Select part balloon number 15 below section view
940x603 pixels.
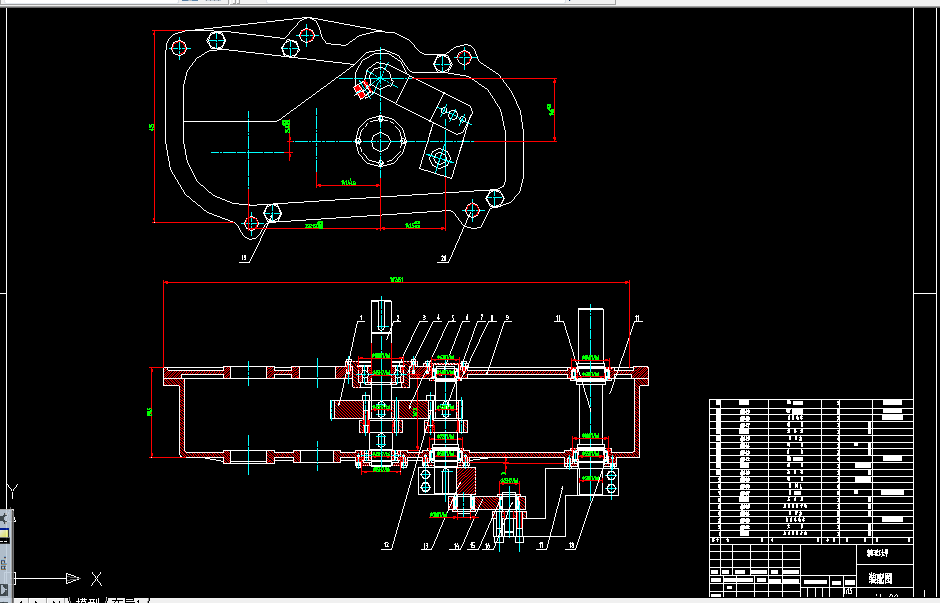[472, 545]
